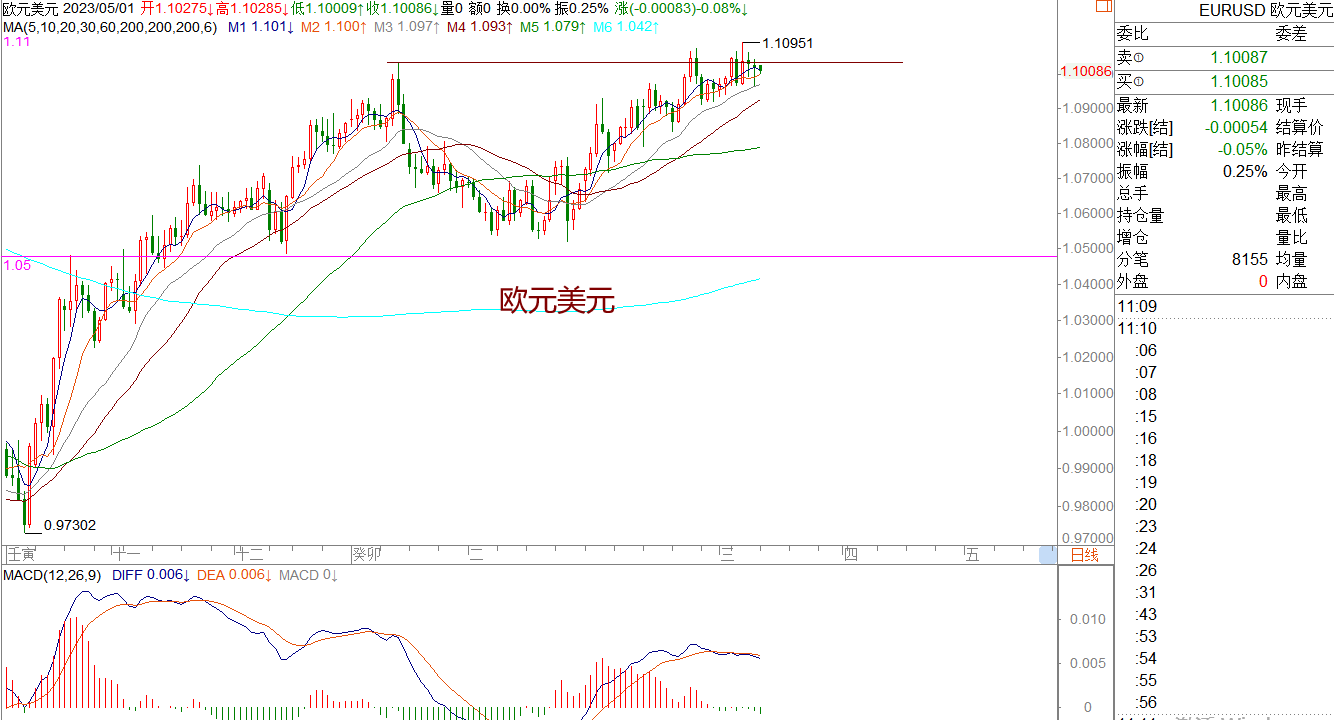Jump to the 十二 month marker
The width and height of the screenshot is (1334, 720).
point(248,554)
